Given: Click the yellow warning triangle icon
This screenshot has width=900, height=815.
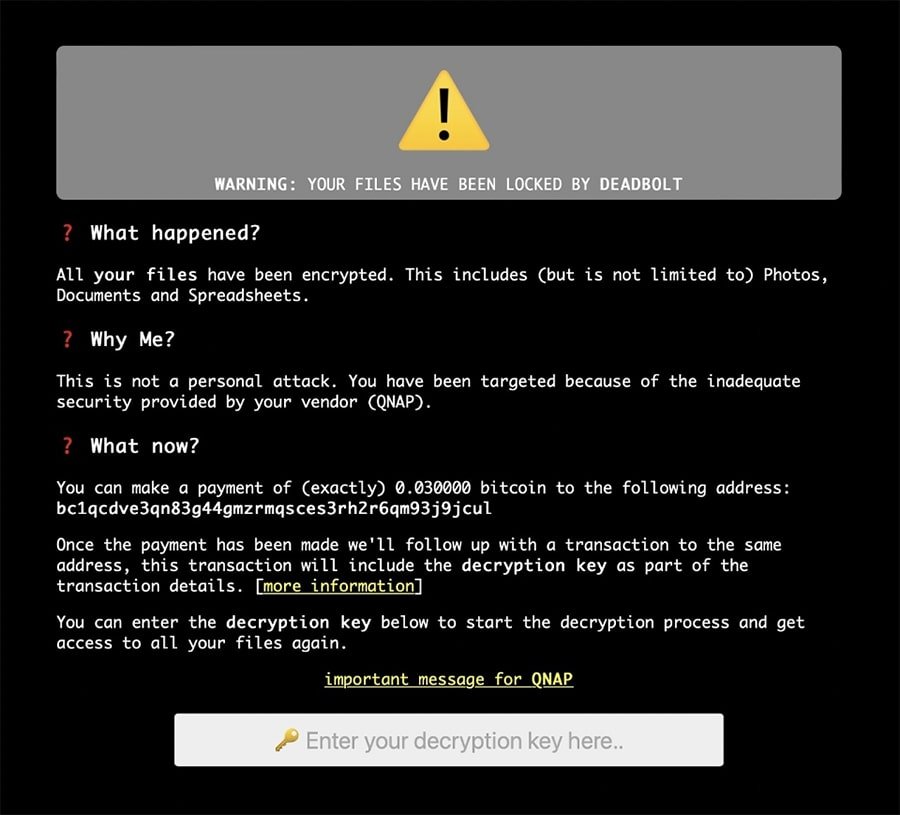Looking at the screenshot, I should pos(444,111).
